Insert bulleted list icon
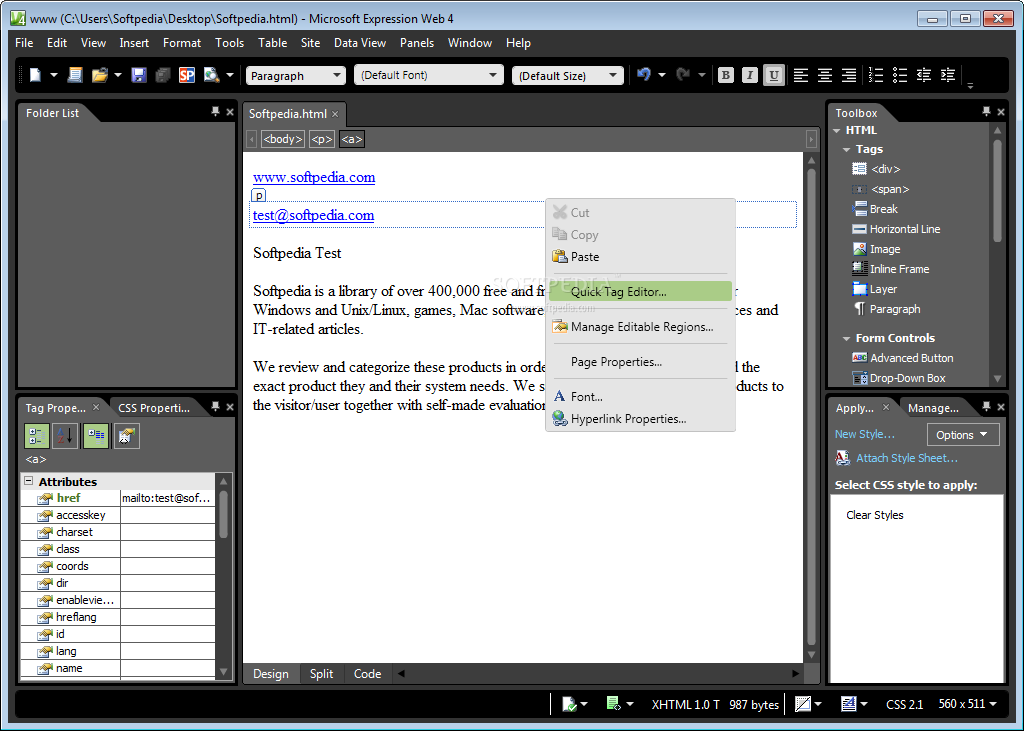The image size is (1024, 731). pyautogui.click(x=900, y=75)
